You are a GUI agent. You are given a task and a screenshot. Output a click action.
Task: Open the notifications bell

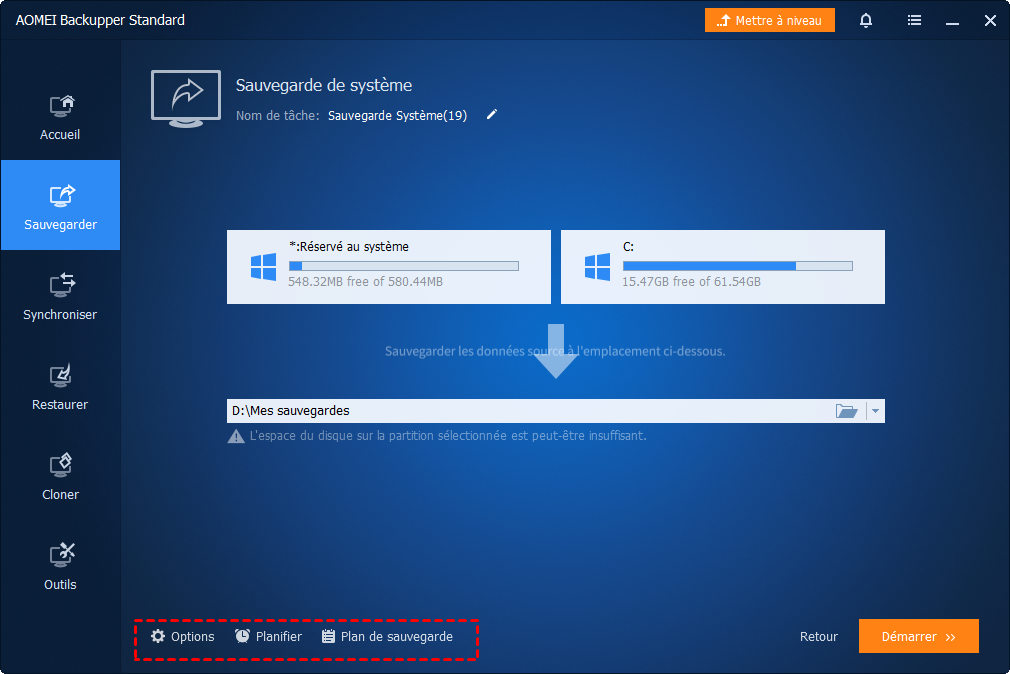tap(866, 21)
